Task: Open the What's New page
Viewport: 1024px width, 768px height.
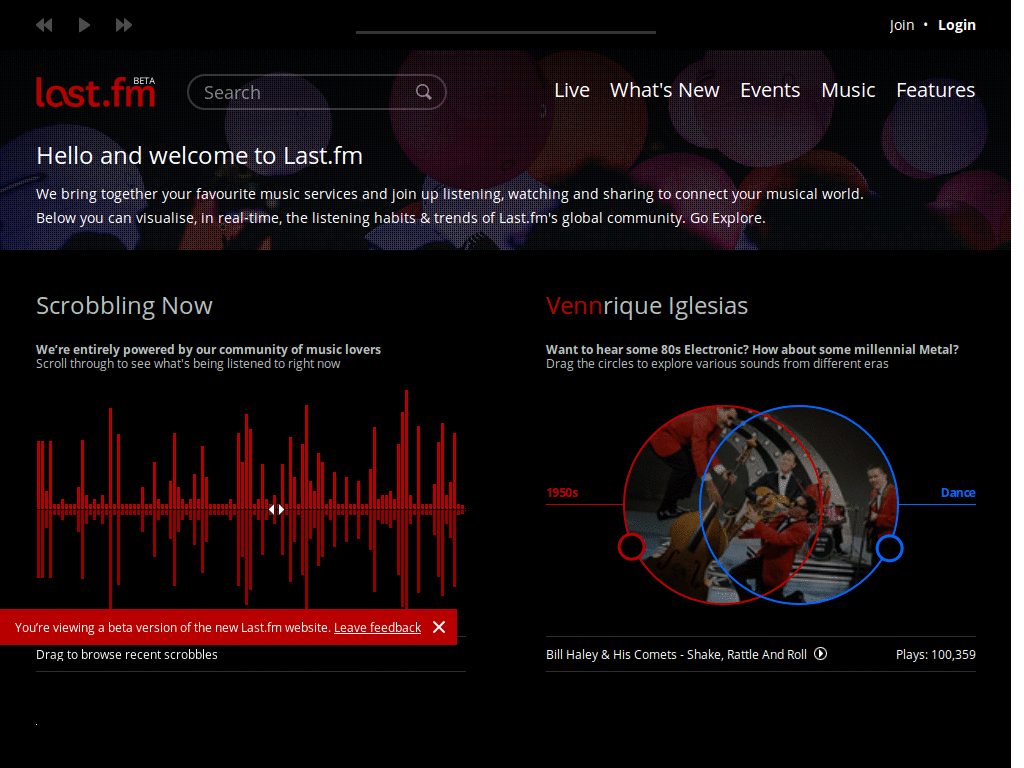Action: click(x=664, y=90)
